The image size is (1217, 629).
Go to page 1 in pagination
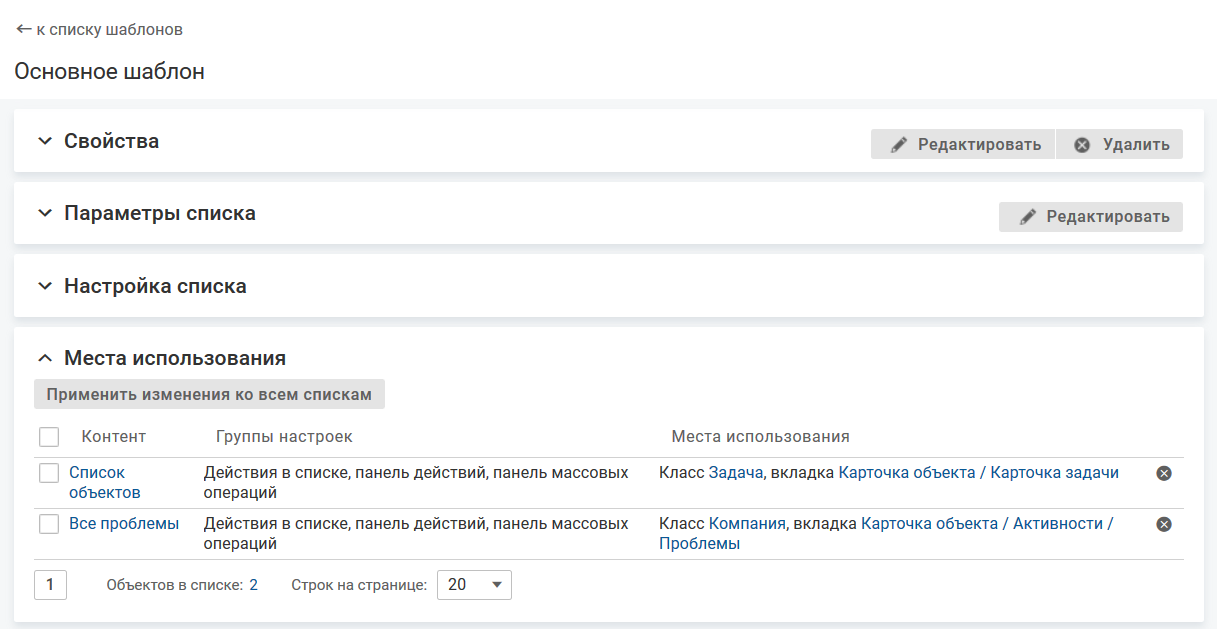pyautogui.click(x=50, y=585)
